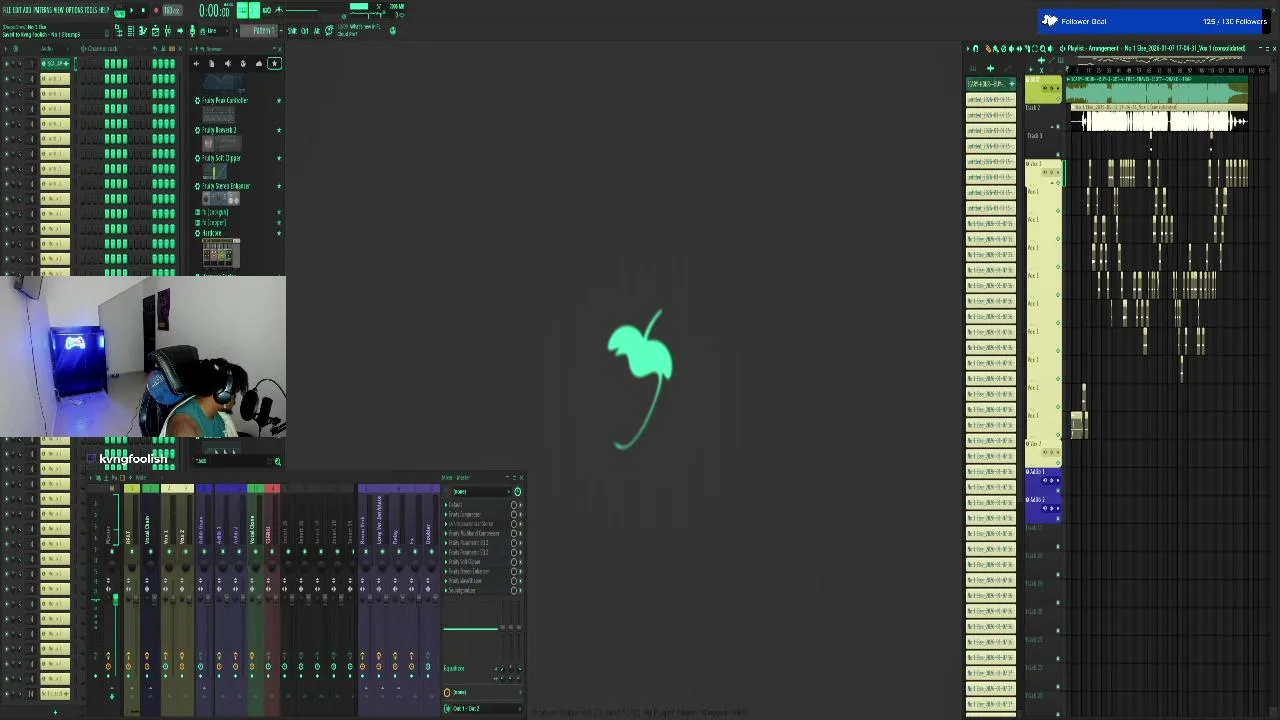Screen dimensions: 1280x720
Task: Click the round icon at far right of the news panel
Action: point(393,31)
